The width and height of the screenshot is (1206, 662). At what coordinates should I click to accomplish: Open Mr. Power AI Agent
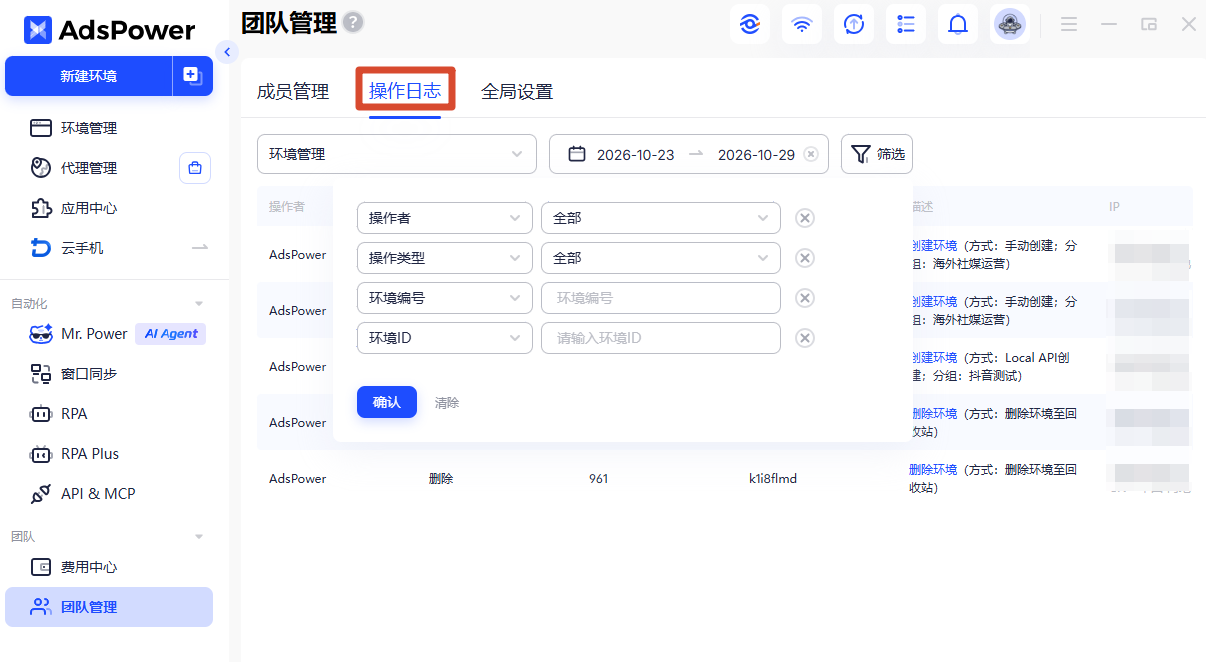point(118,334)
